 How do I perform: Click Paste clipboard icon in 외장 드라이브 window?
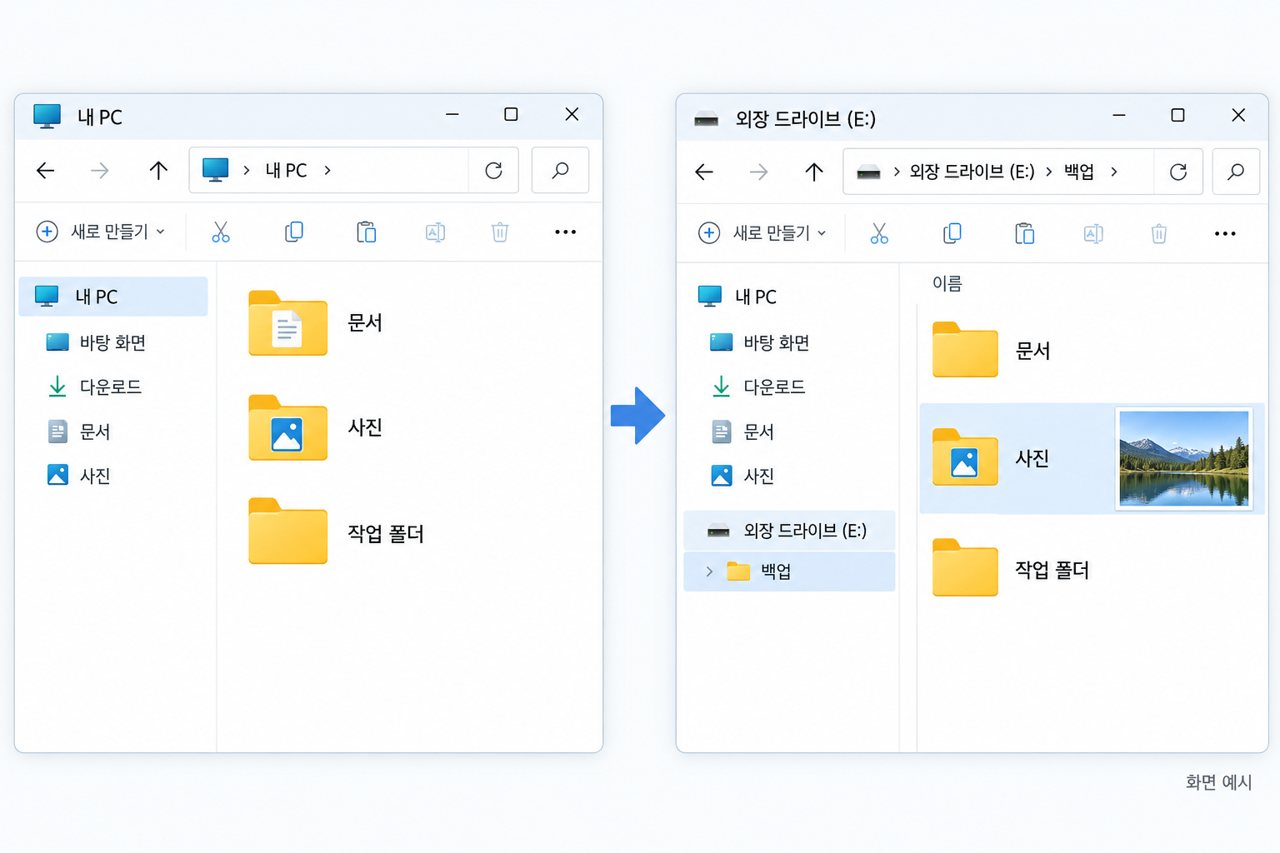[1024, 233]
